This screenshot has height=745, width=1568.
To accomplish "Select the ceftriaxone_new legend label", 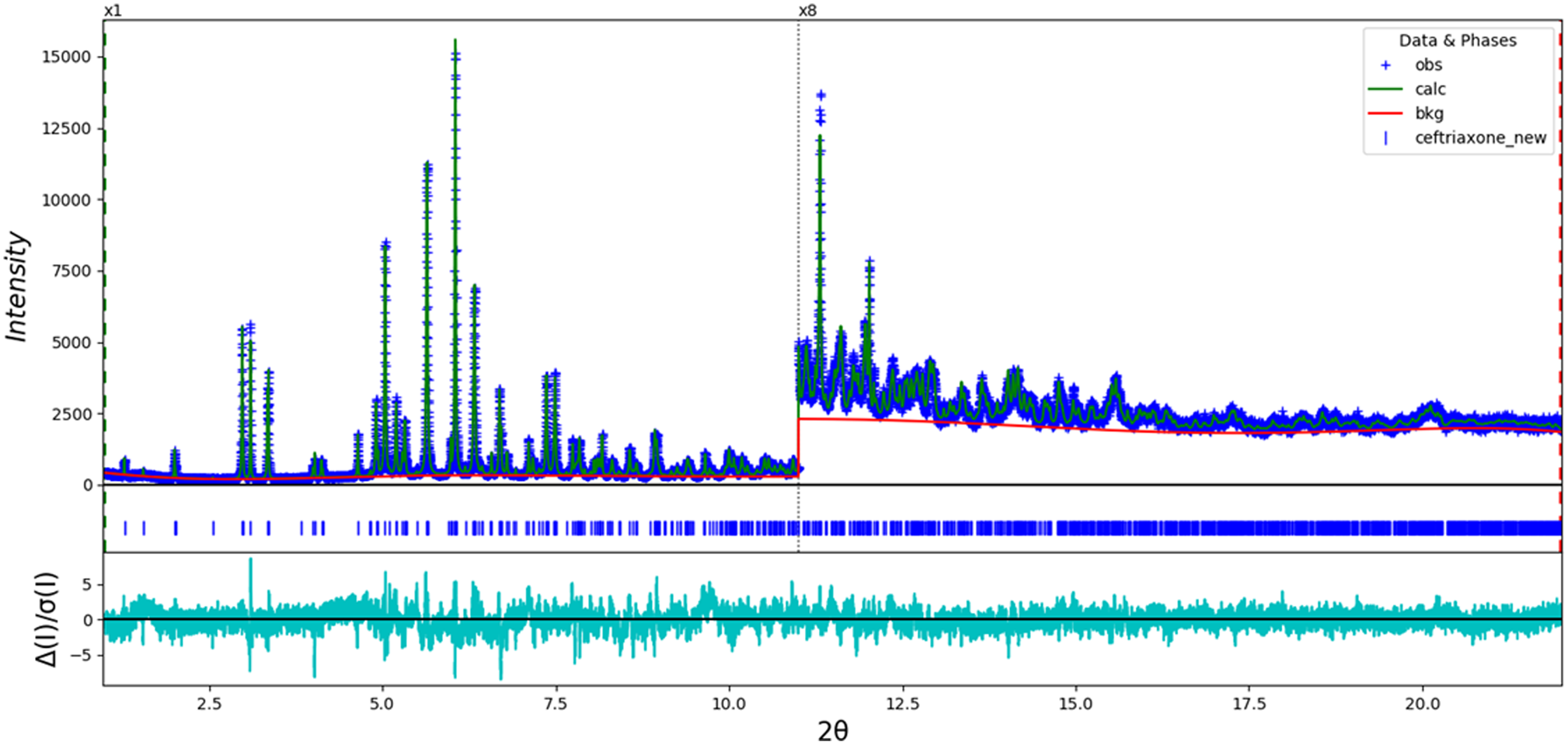I will tap(1480, 138).
